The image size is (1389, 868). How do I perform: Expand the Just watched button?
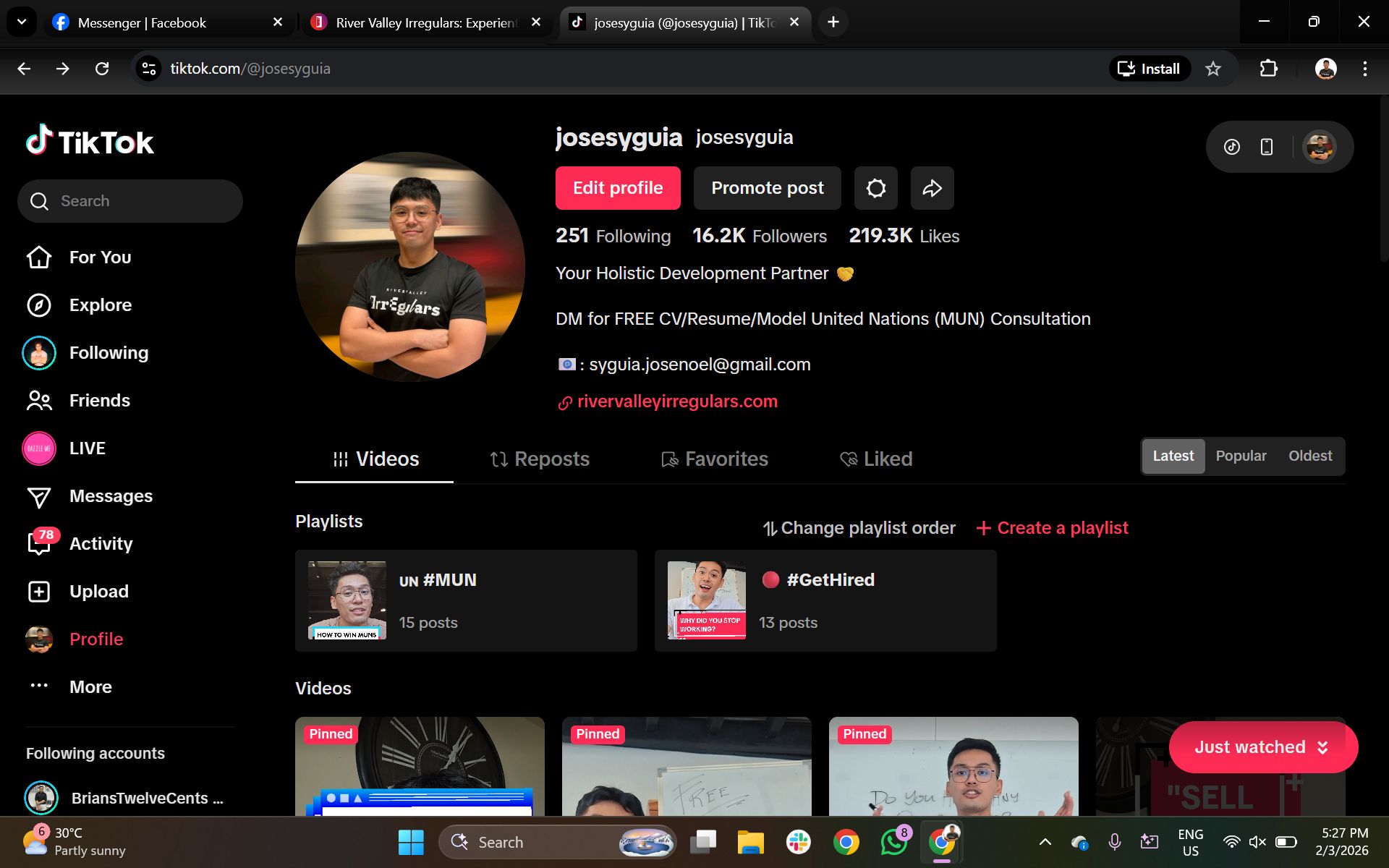1263,747
